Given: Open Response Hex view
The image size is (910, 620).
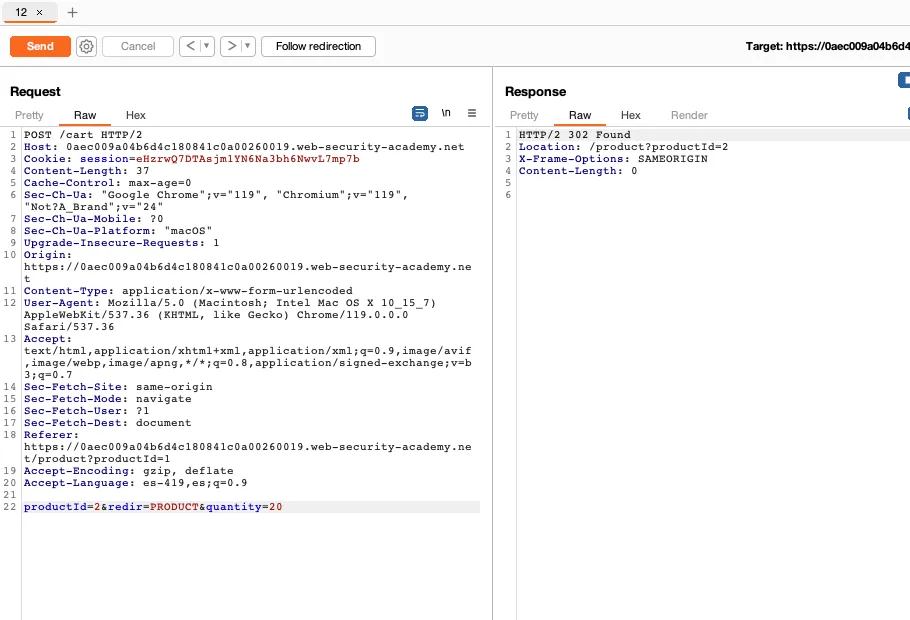Looking at the screenshot, I should tap(630, 115).
